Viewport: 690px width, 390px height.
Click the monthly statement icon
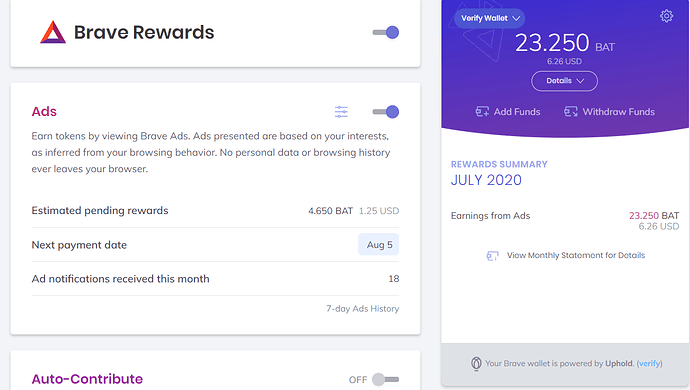coord(492,256)
